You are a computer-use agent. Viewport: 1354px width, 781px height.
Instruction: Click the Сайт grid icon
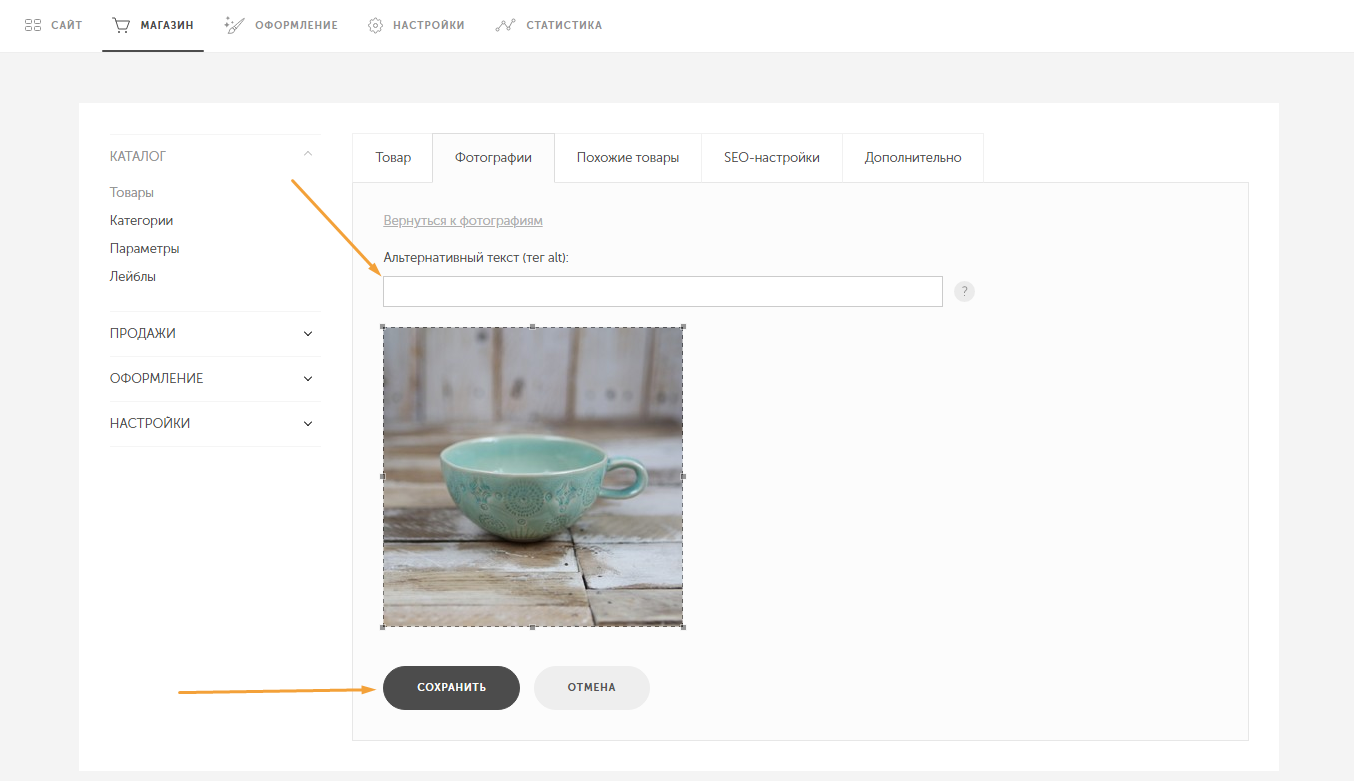pos(33,25)
